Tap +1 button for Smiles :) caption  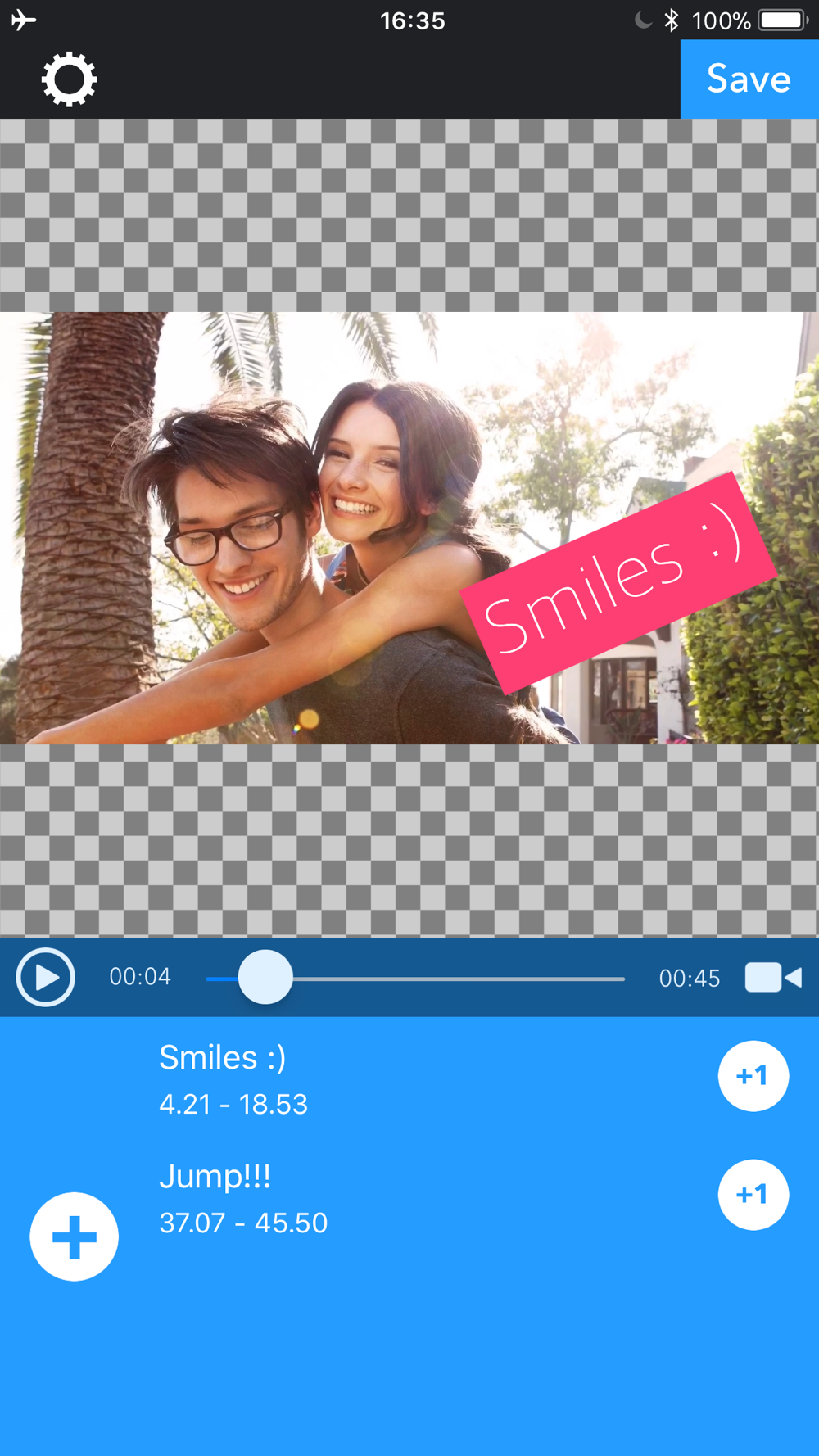point(753,1076)
